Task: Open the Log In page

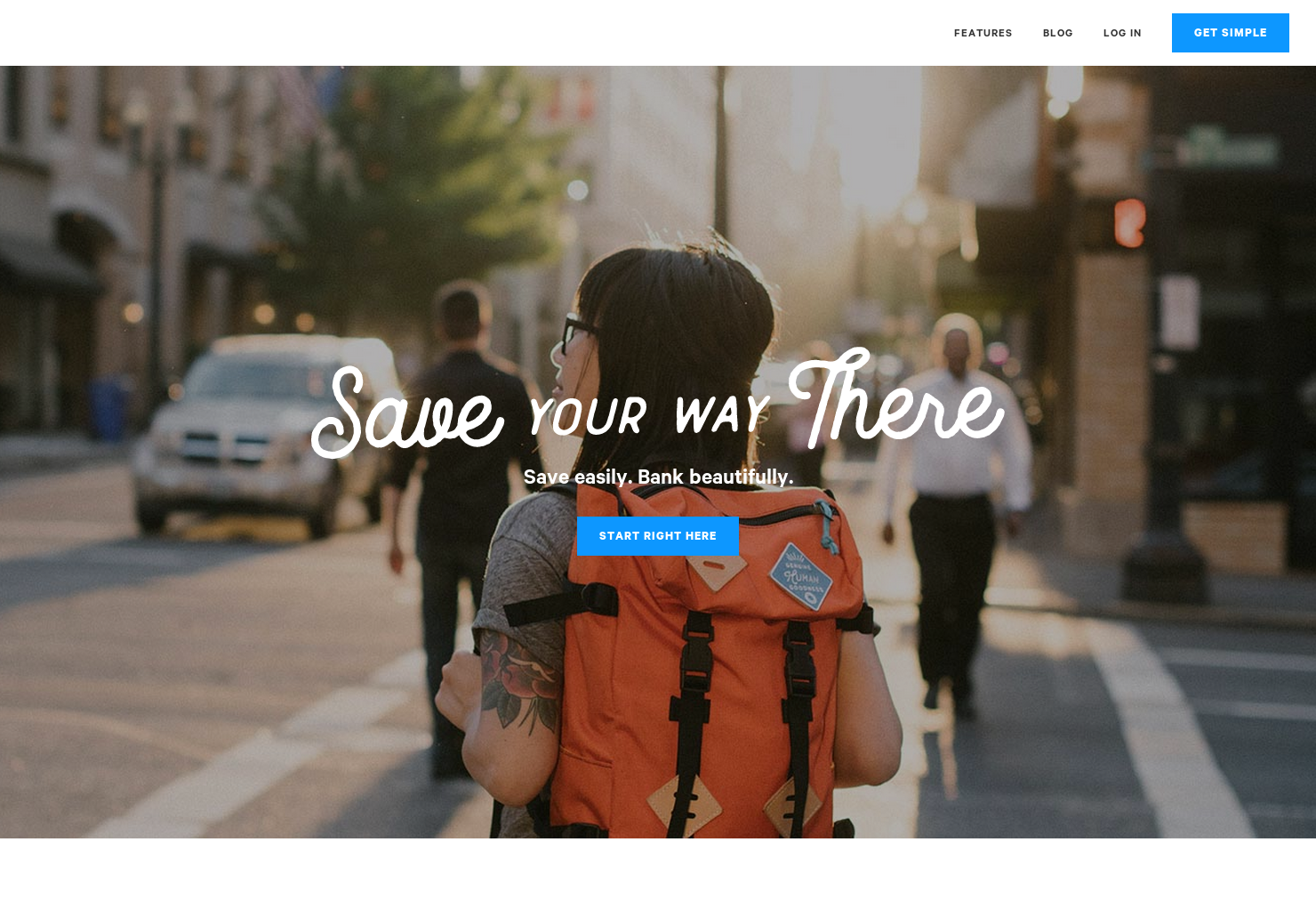Action: pyautogui.click(x=1122, y=33)
